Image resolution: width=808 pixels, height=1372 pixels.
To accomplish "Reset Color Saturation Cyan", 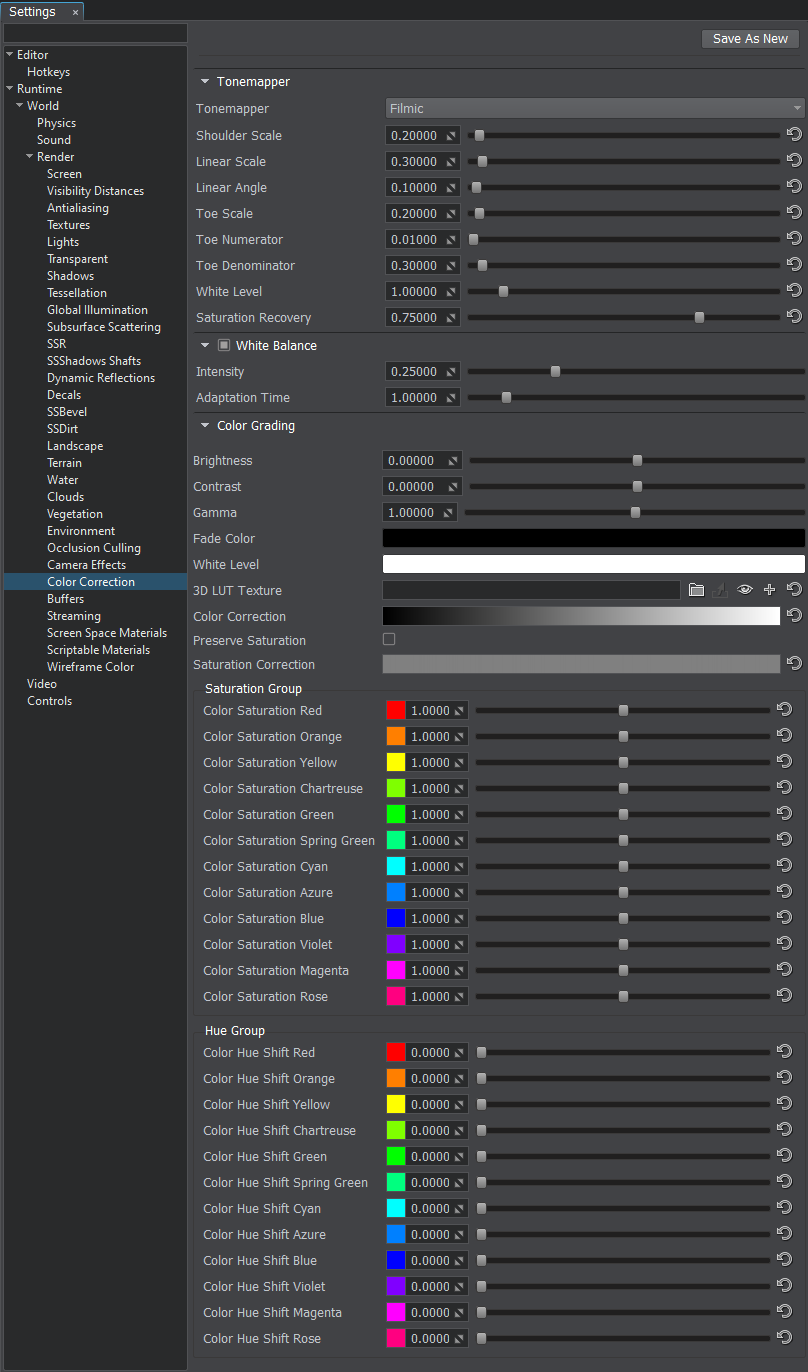I will tap(784, 866).
